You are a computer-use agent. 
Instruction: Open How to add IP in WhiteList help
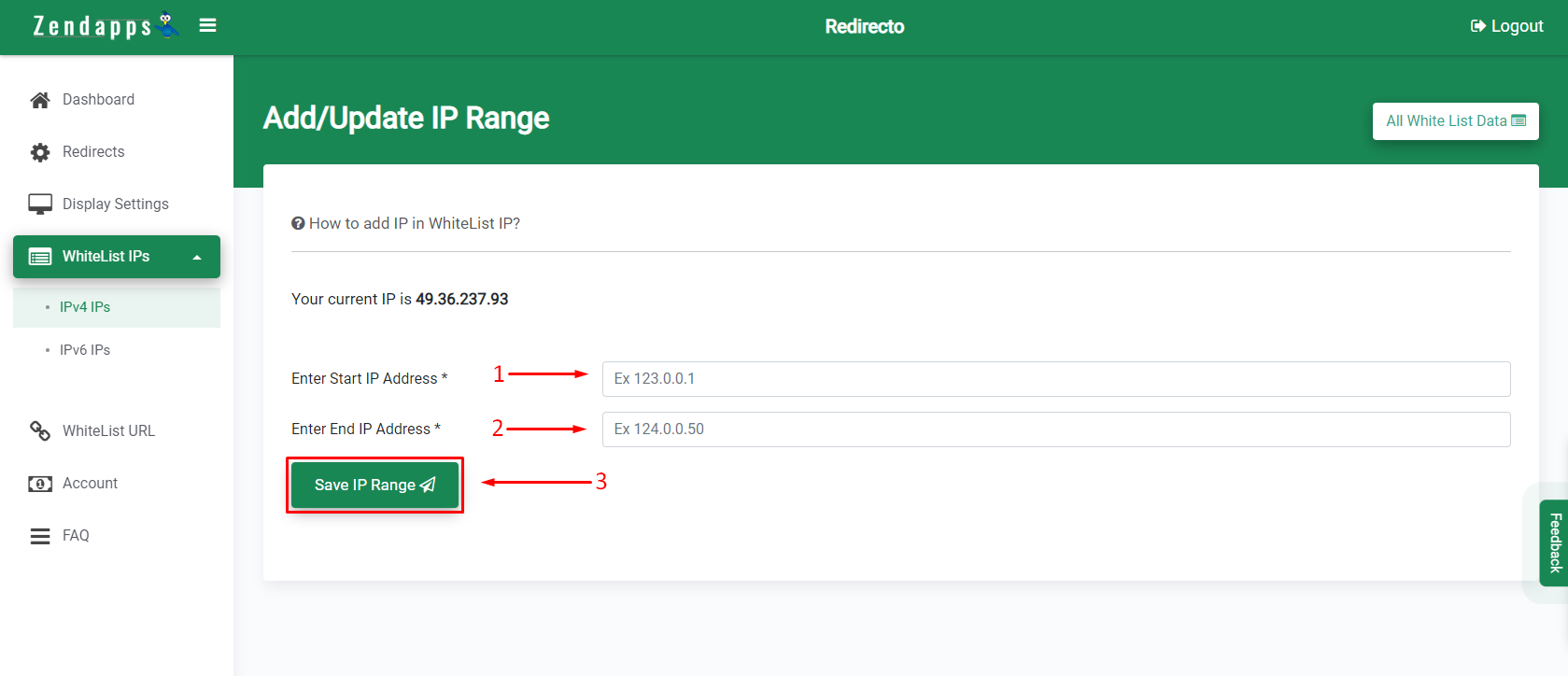(406, 223)
